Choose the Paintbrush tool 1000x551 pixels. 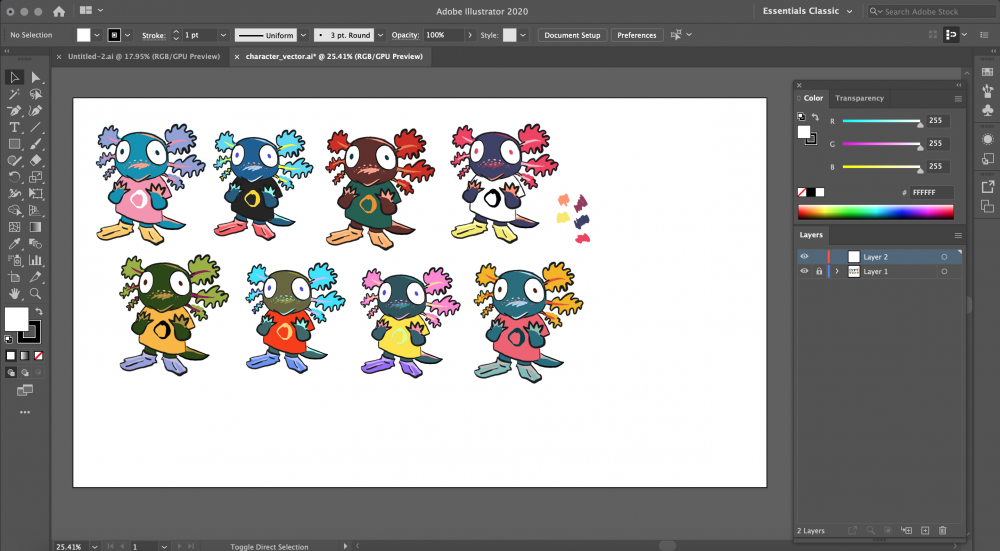pos(36,143)
